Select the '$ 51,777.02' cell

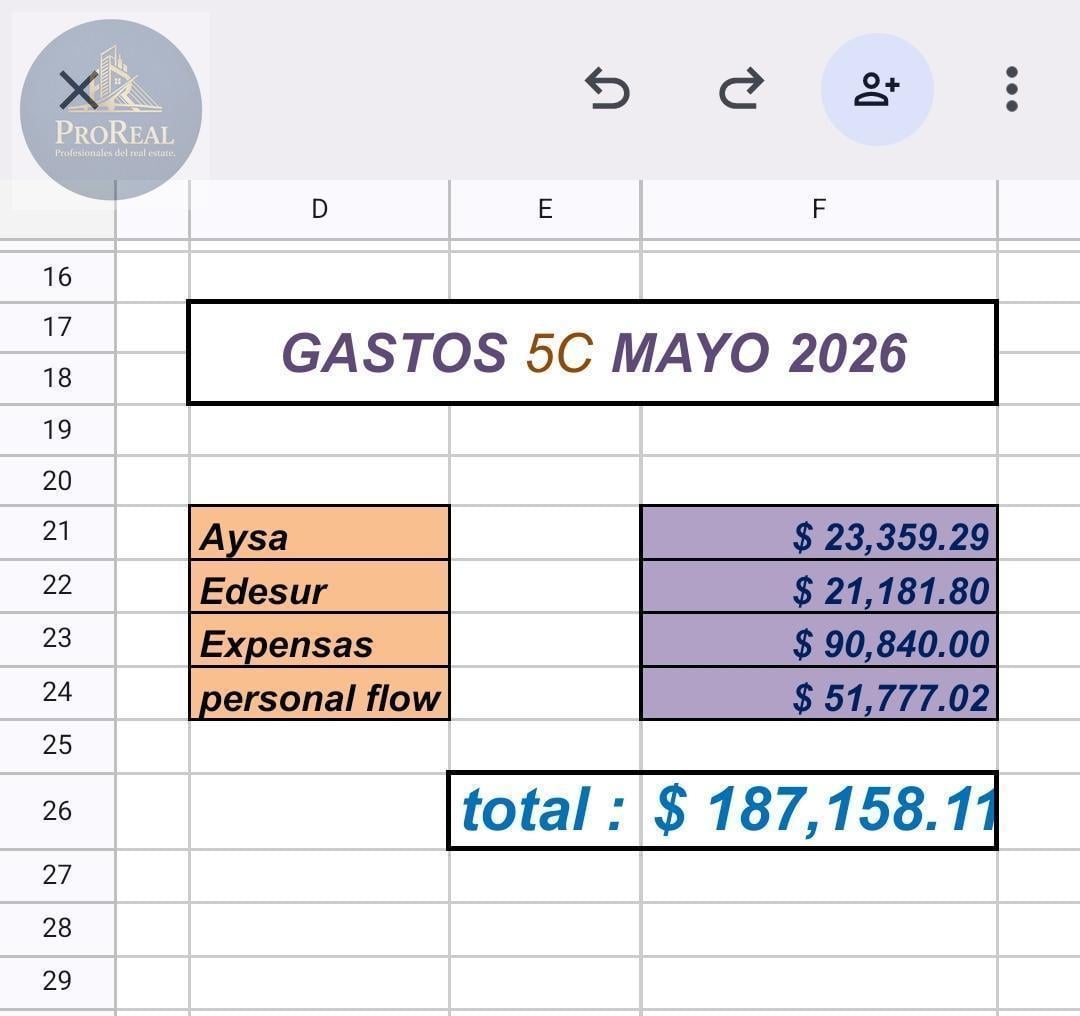pos(819,694)
